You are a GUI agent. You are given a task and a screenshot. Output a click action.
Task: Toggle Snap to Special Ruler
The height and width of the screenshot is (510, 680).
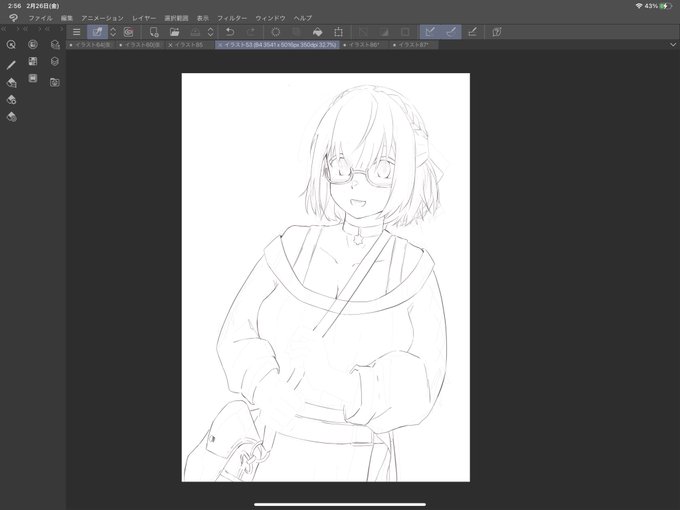(x=451, y=32)
